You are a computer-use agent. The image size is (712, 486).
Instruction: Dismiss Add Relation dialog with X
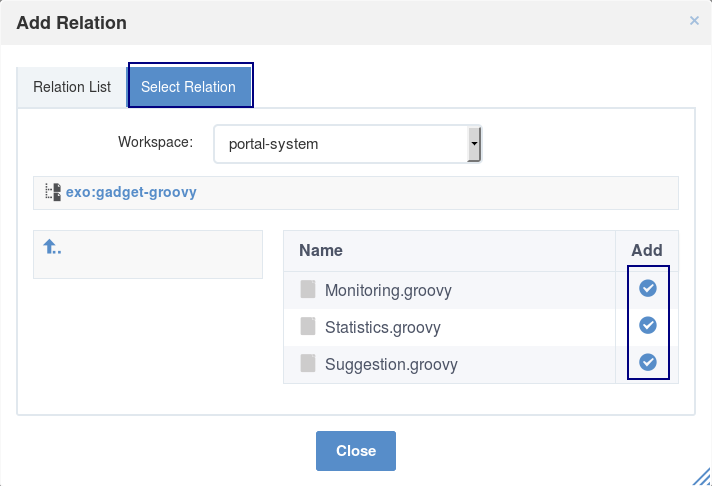click(694, 20)
